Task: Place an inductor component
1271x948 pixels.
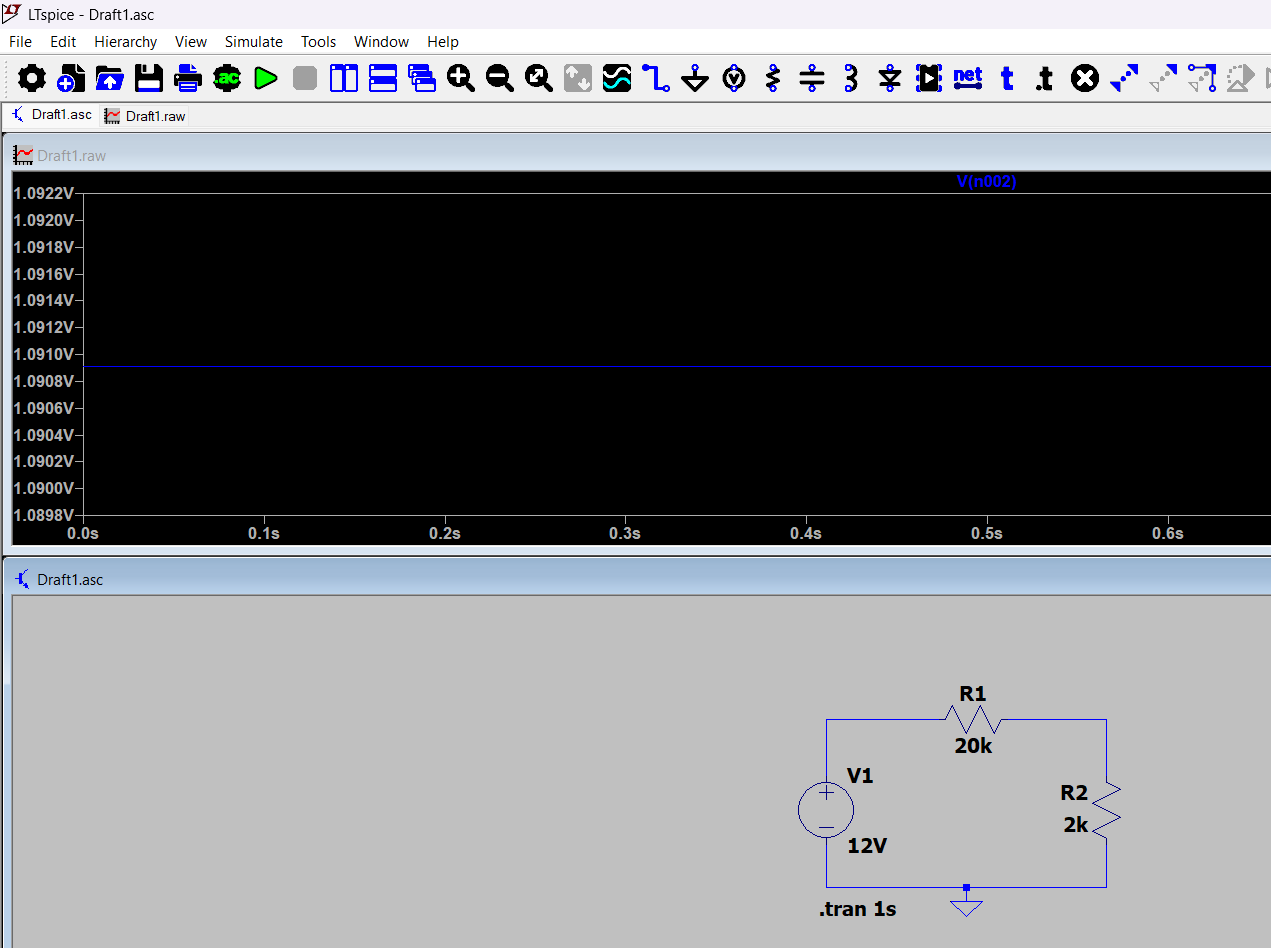Action: point(851,78)
